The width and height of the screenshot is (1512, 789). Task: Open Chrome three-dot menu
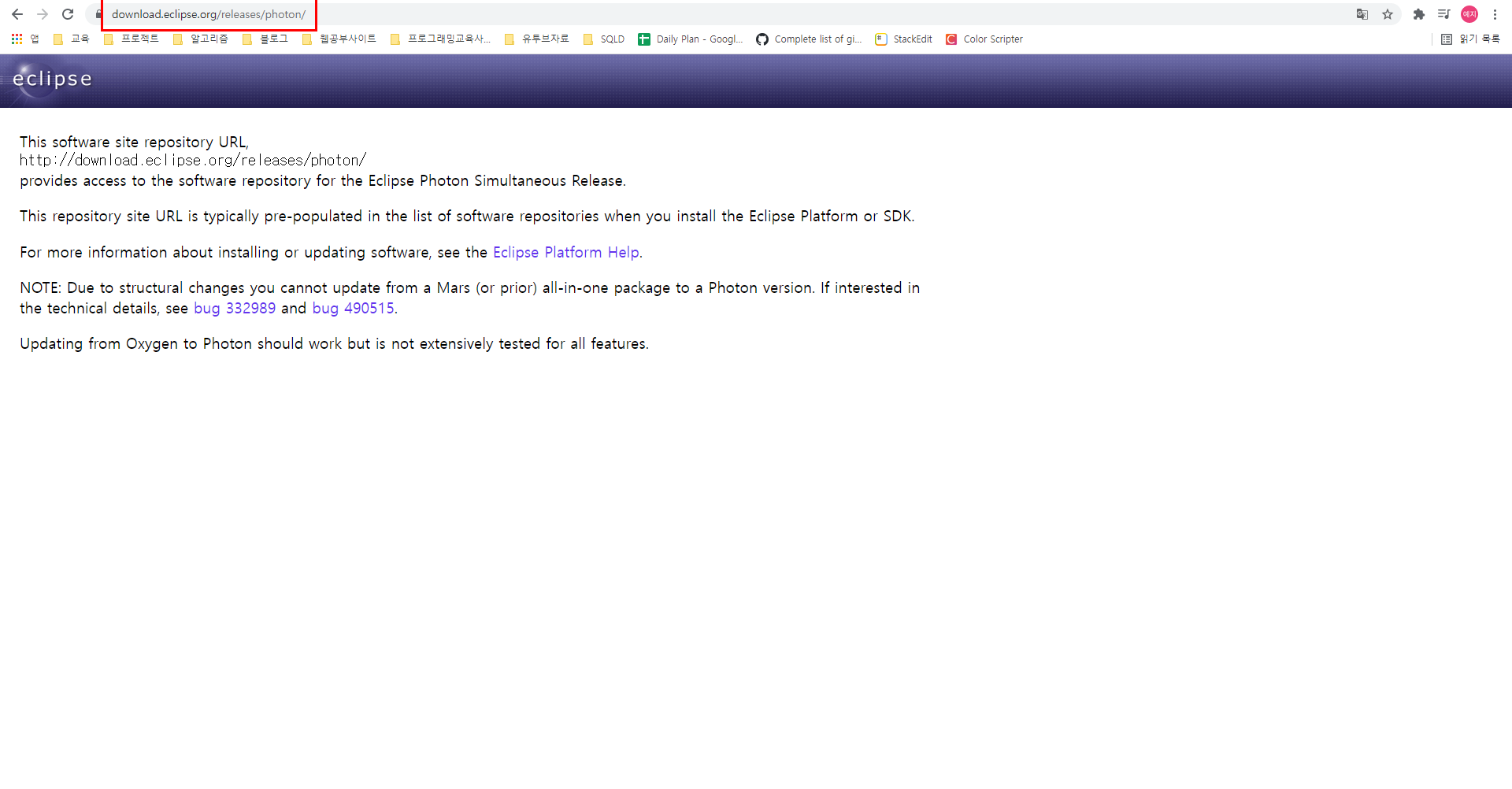tap(1495, 14)
